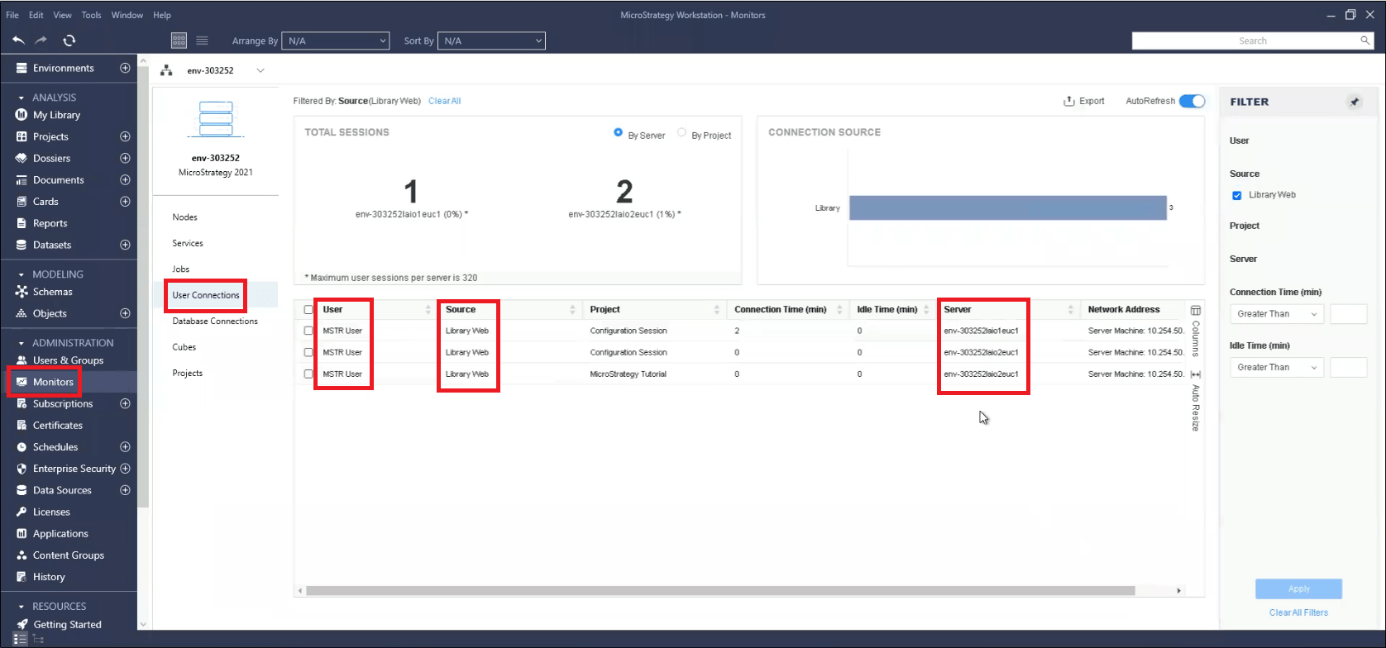
Task: Toggle the AutoRefresh switch
Action: [1192, 101]
